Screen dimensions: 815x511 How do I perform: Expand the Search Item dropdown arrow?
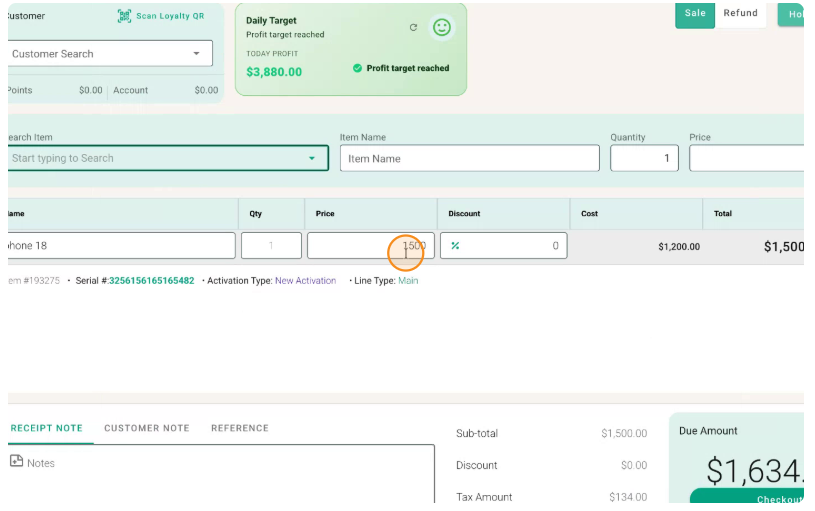312,158
